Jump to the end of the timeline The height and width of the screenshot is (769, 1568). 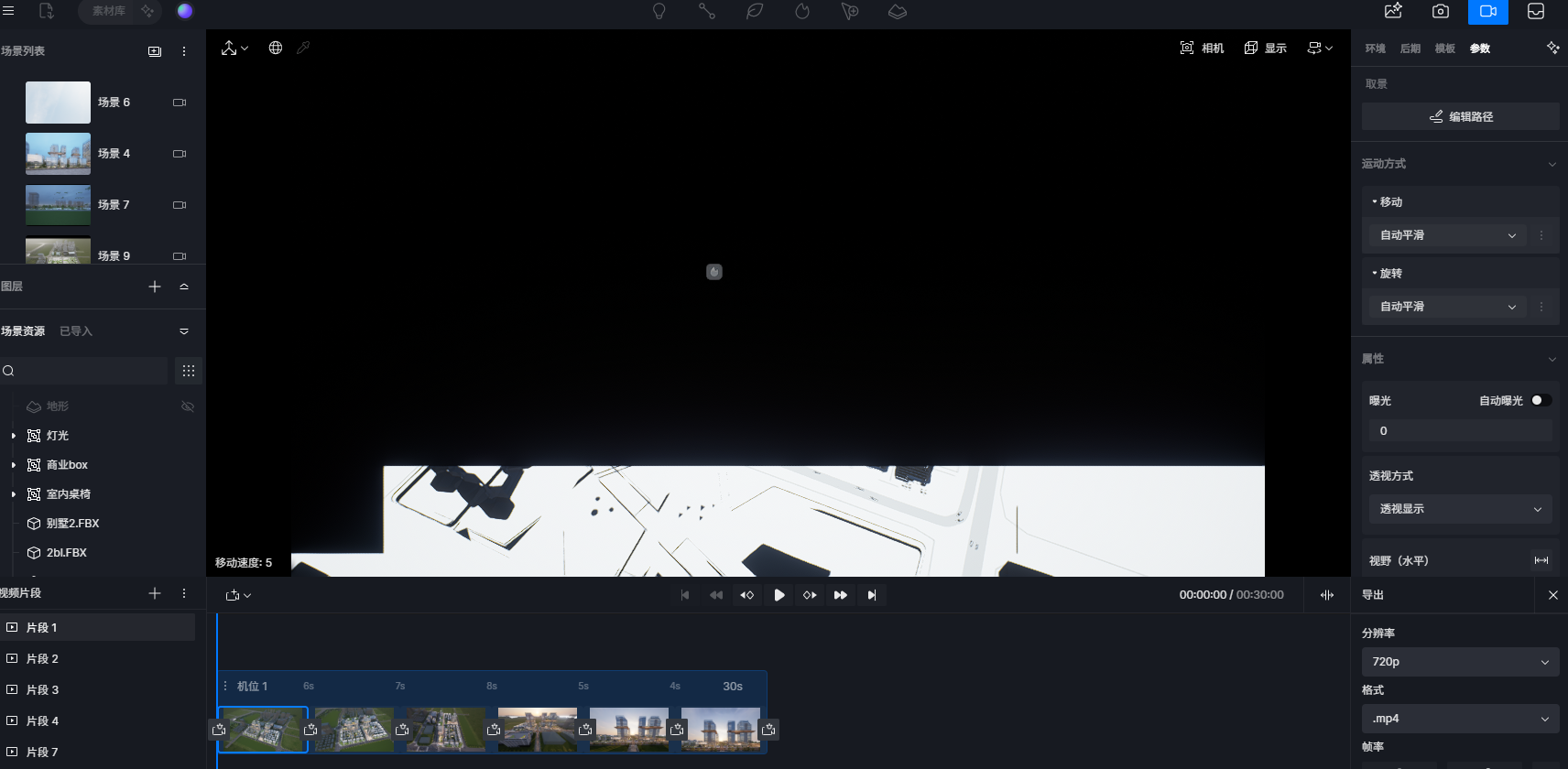872,595
